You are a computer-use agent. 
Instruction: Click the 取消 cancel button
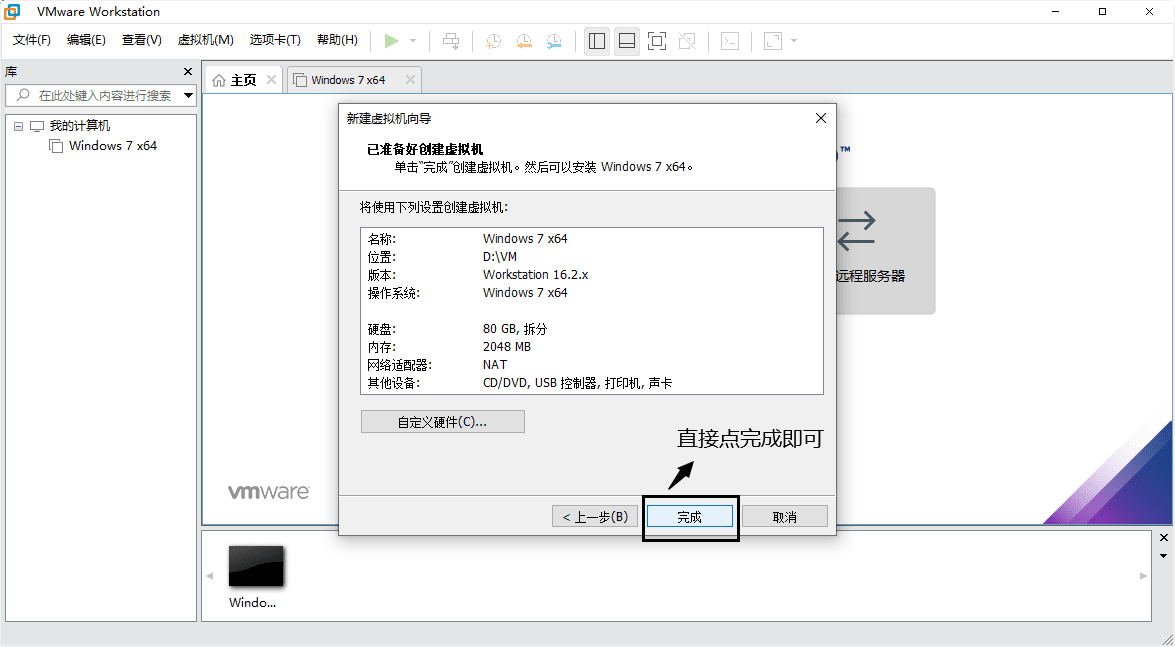pos(785,517)
